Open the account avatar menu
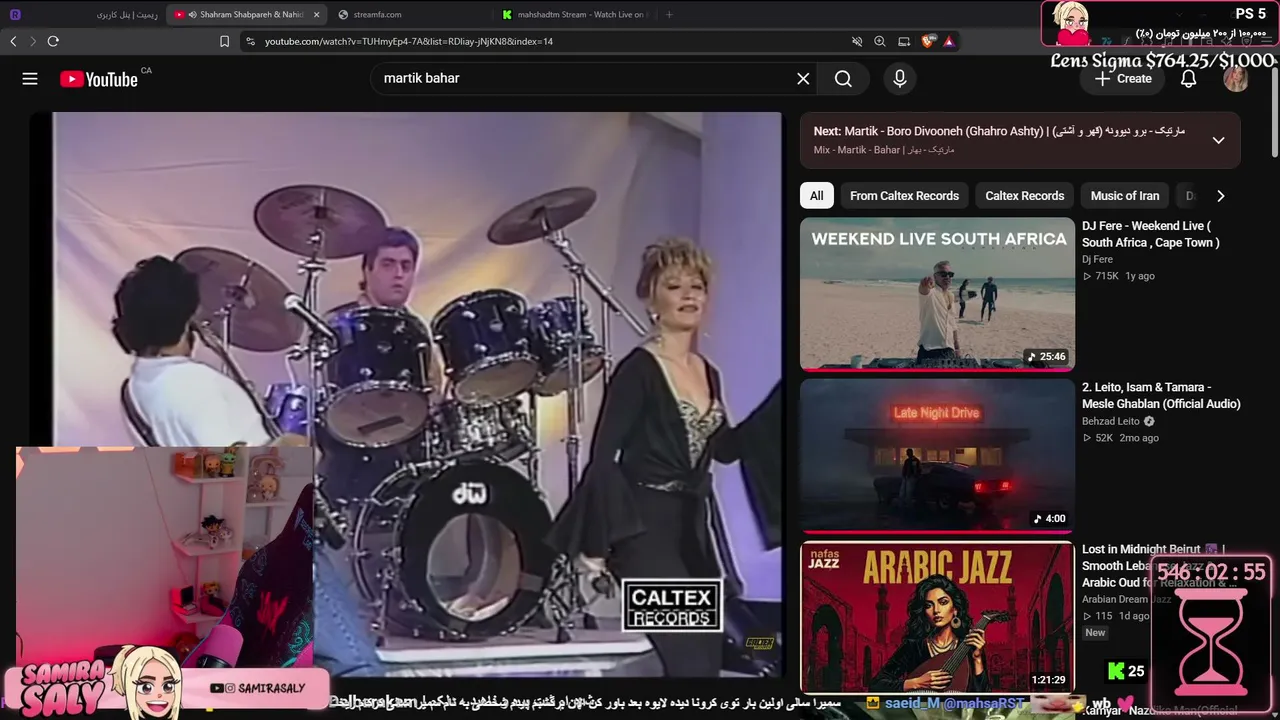 pyautogui.click(x=1236, y=79)
